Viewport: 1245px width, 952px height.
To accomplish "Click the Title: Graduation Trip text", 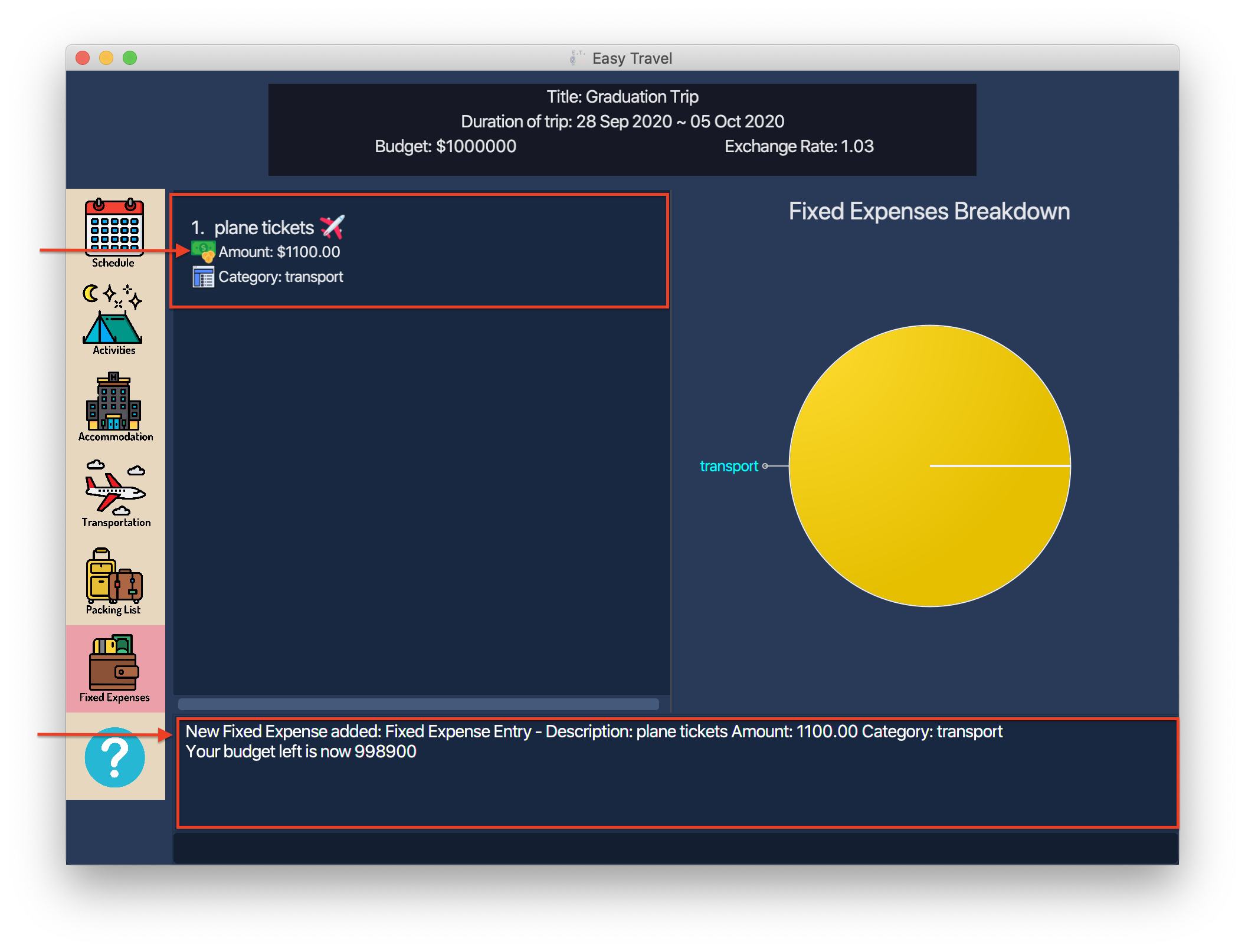I will [x=622, y=97].
